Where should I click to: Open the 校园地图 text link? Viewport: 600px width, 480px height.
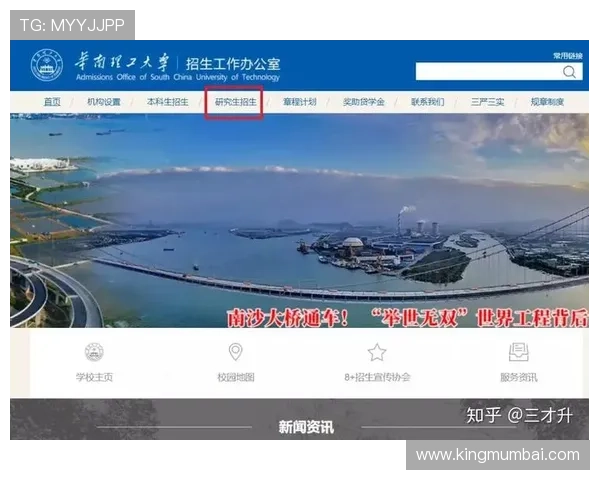236,377
